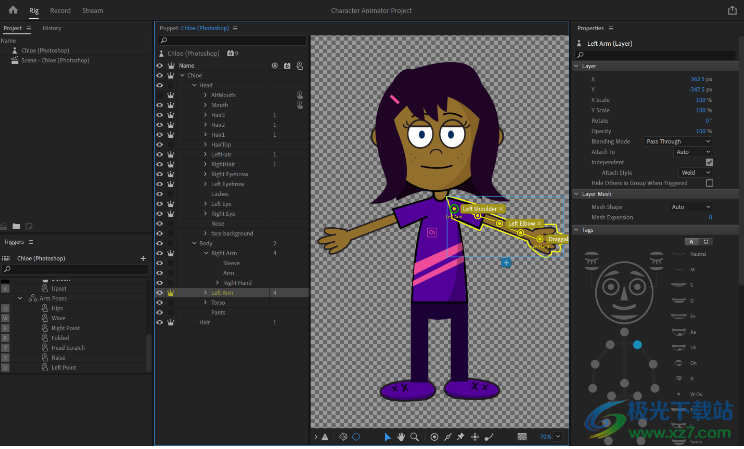The width and height of the screenshot is (744, 449).
Task: Select the Pin tool
Action: pos(460,437)
